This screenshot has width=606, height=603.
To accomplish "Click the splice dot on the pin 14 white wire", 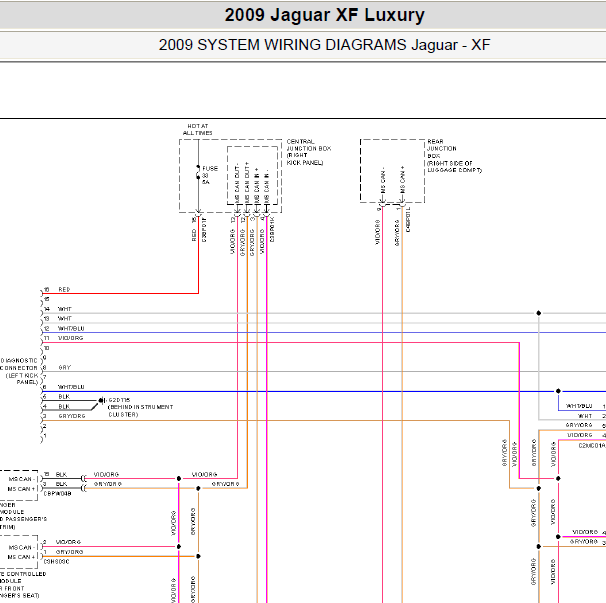I will (539, 313).
